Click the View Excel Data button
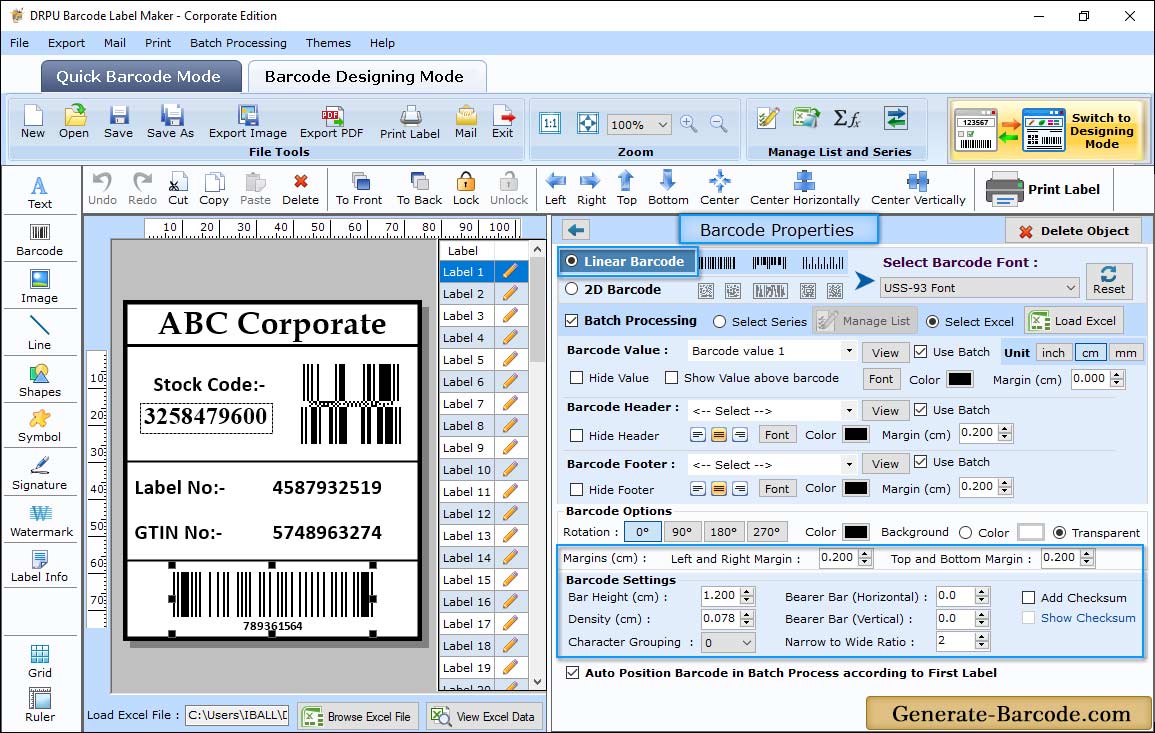Image resolution: width=1155 pixels, height=733 pixels. pos(483,716)
